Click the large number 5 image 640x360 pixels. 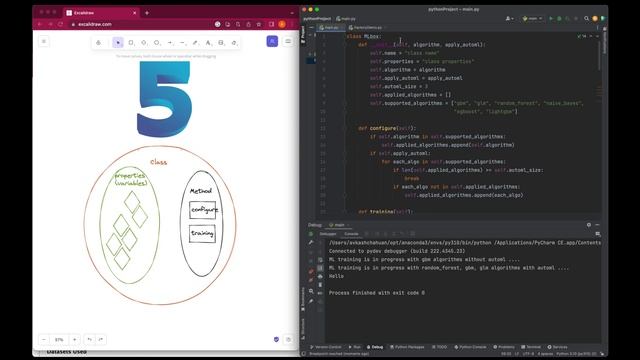pos(164,99)
